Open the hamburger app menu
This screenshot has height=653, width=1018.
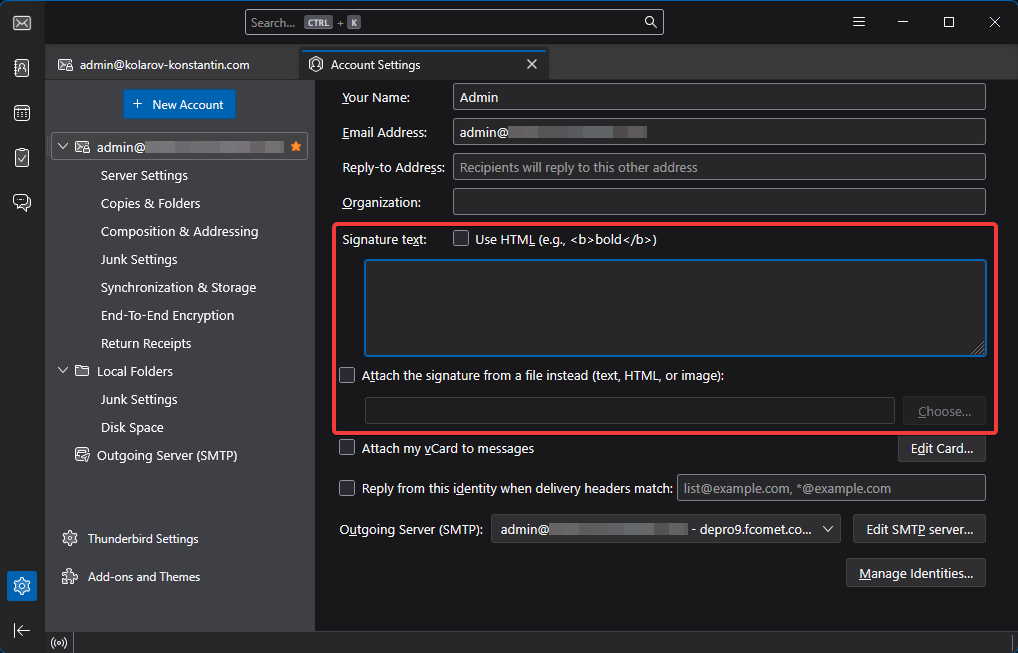[859, 22]
